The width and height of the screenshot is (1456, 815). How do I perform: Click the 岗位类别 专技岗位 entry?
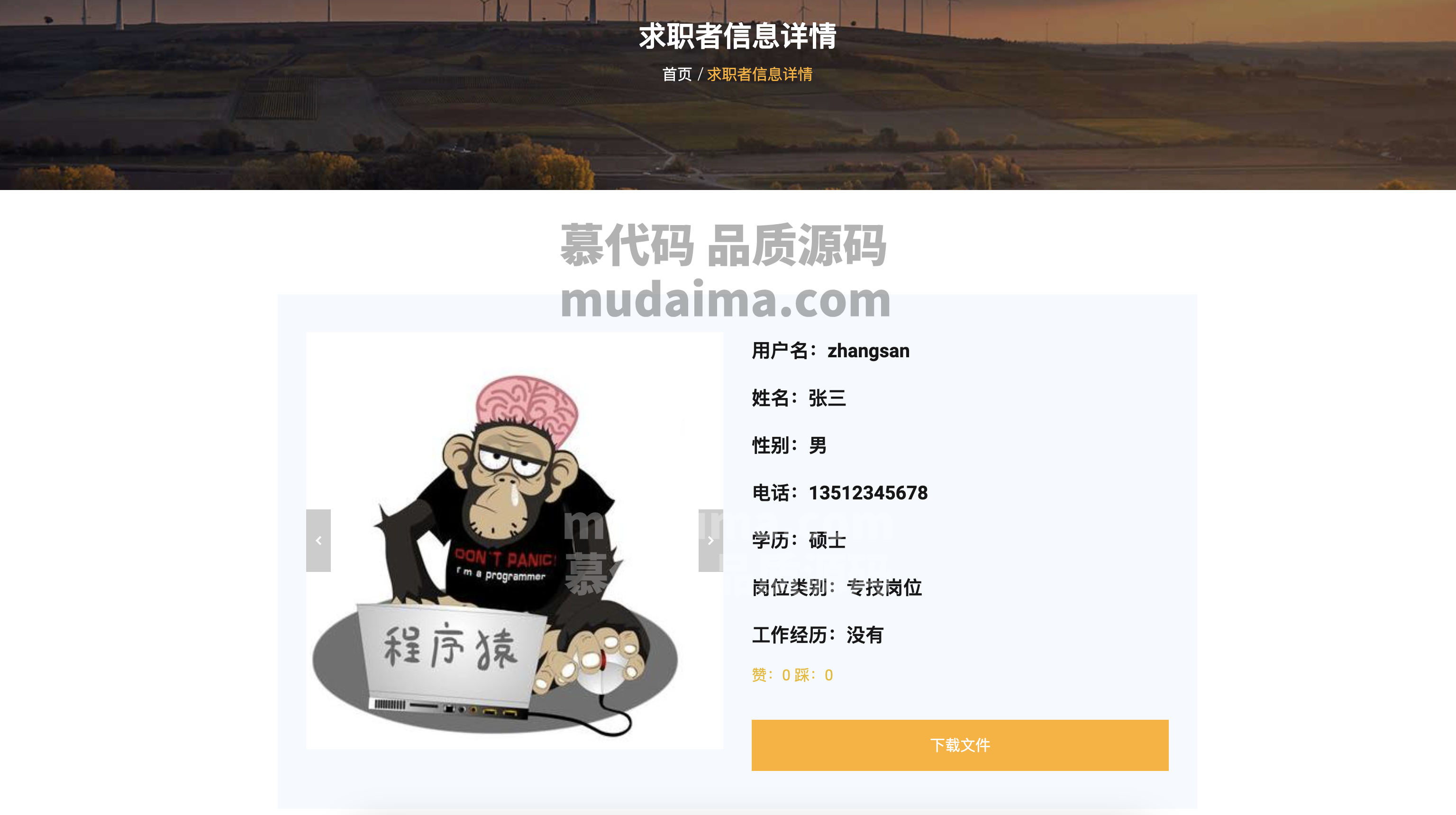[x=837, y=588]
